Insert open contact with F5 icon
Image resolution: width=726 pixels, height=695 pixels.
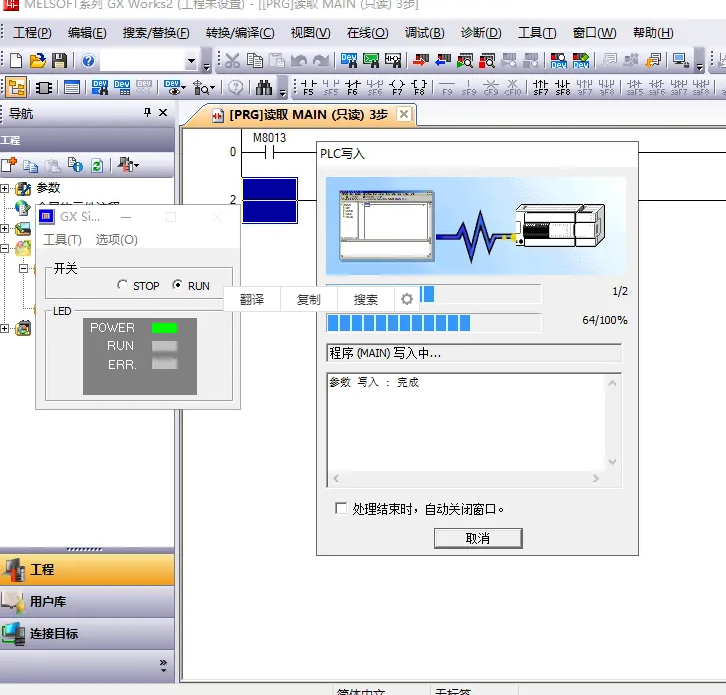[308, 88]
